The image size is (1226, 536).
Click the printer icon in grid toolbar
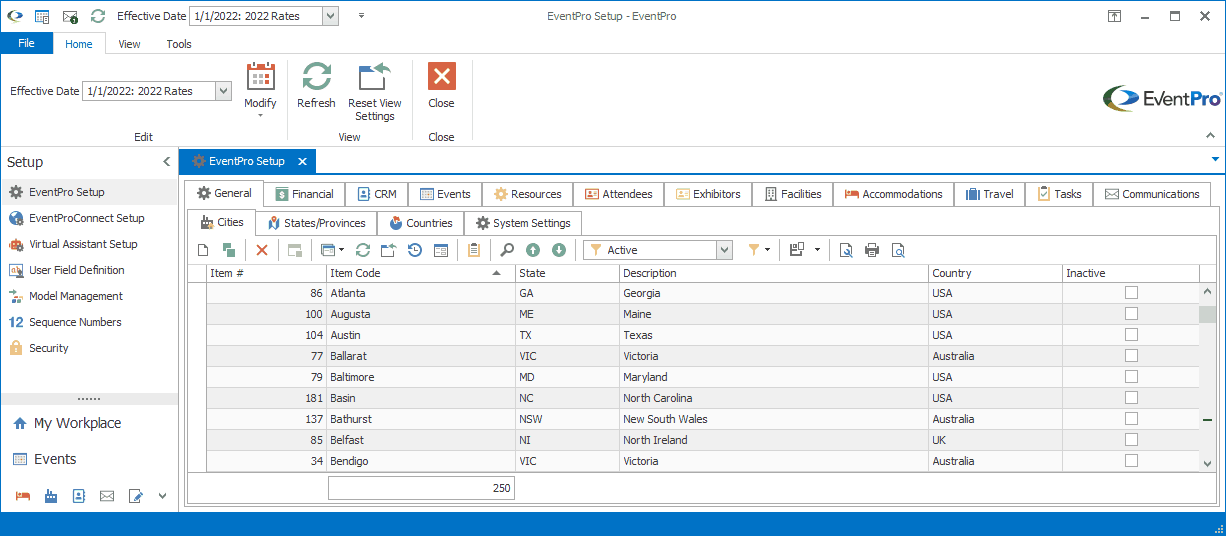click(872, 250)
